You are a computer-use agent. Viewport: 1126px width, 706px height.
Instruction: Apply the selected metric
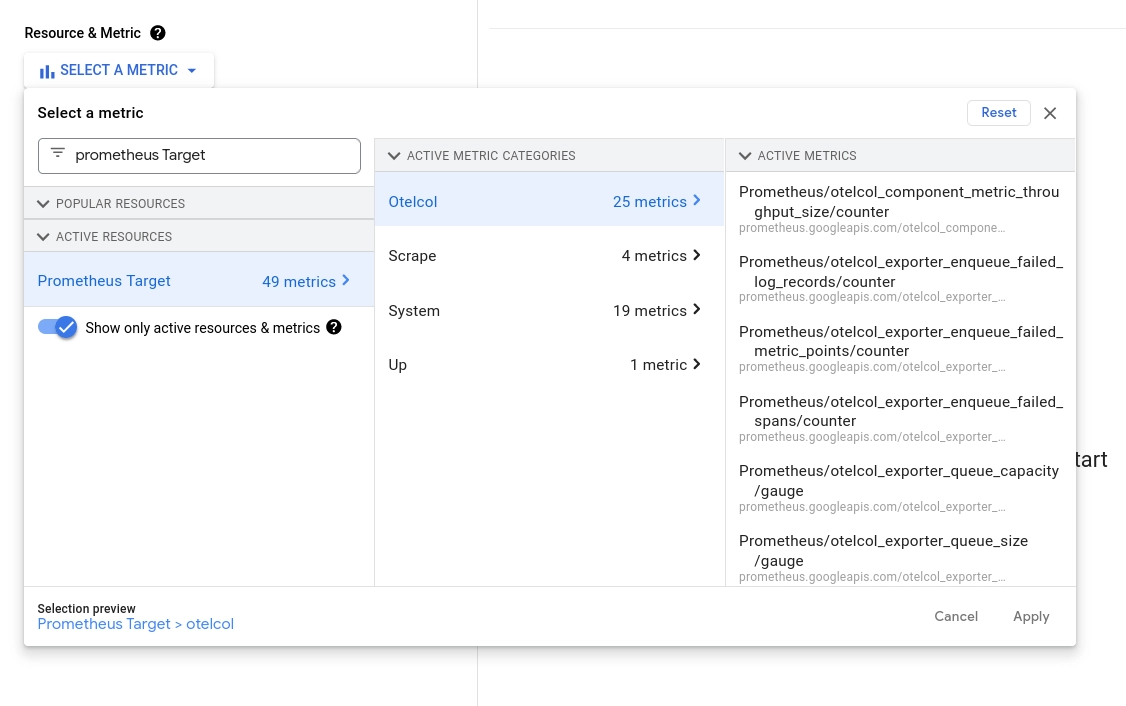[1031, 616]
